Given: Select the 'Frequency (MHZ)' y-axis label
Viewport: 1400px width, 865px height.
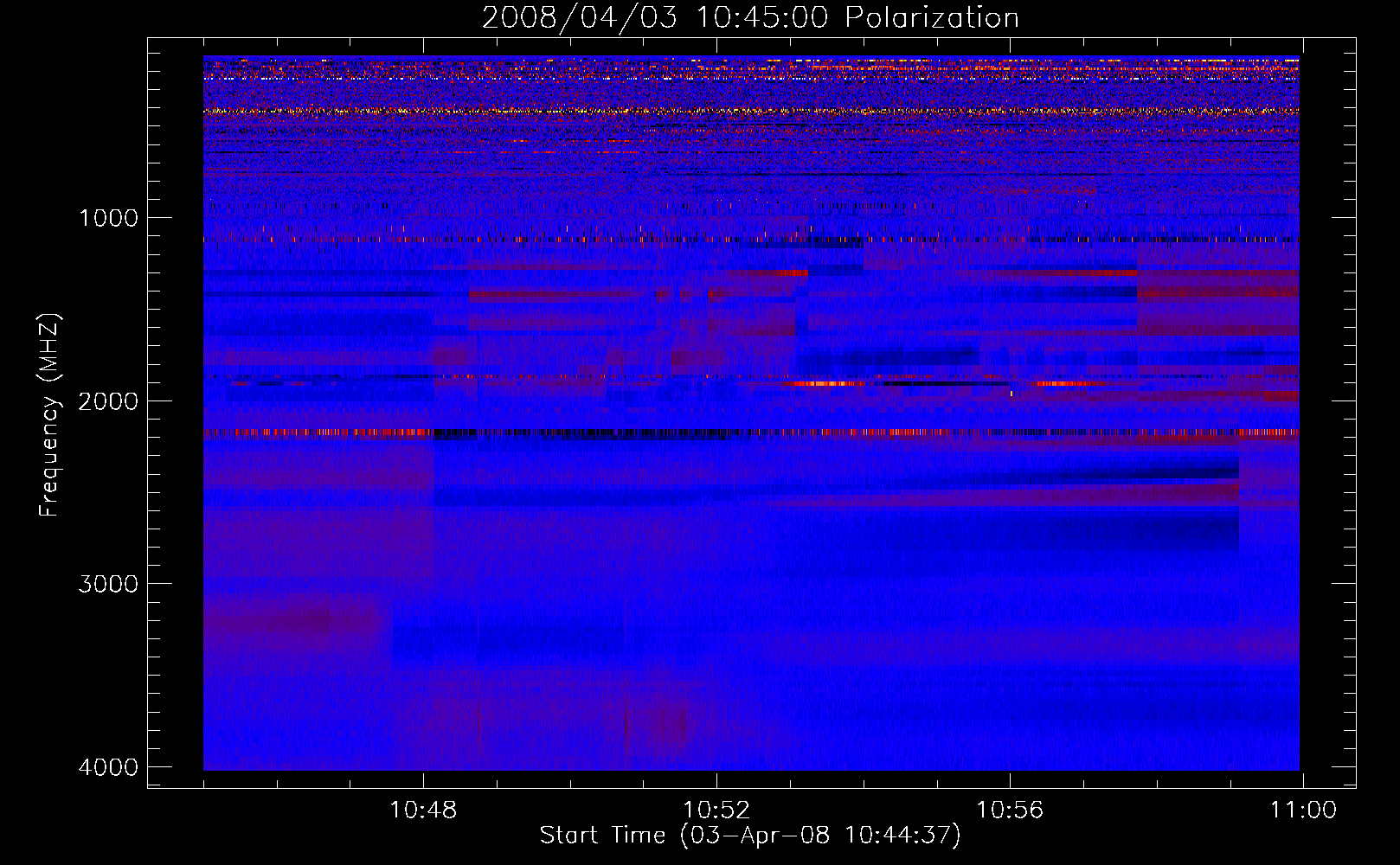Looking at the screenshot, I should point(49,414).
